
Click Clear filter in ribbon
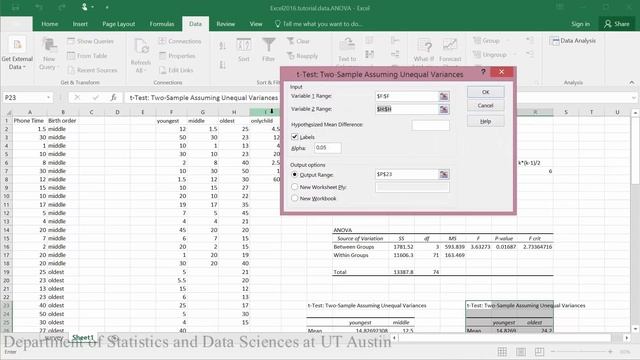[x=298, y=41]
